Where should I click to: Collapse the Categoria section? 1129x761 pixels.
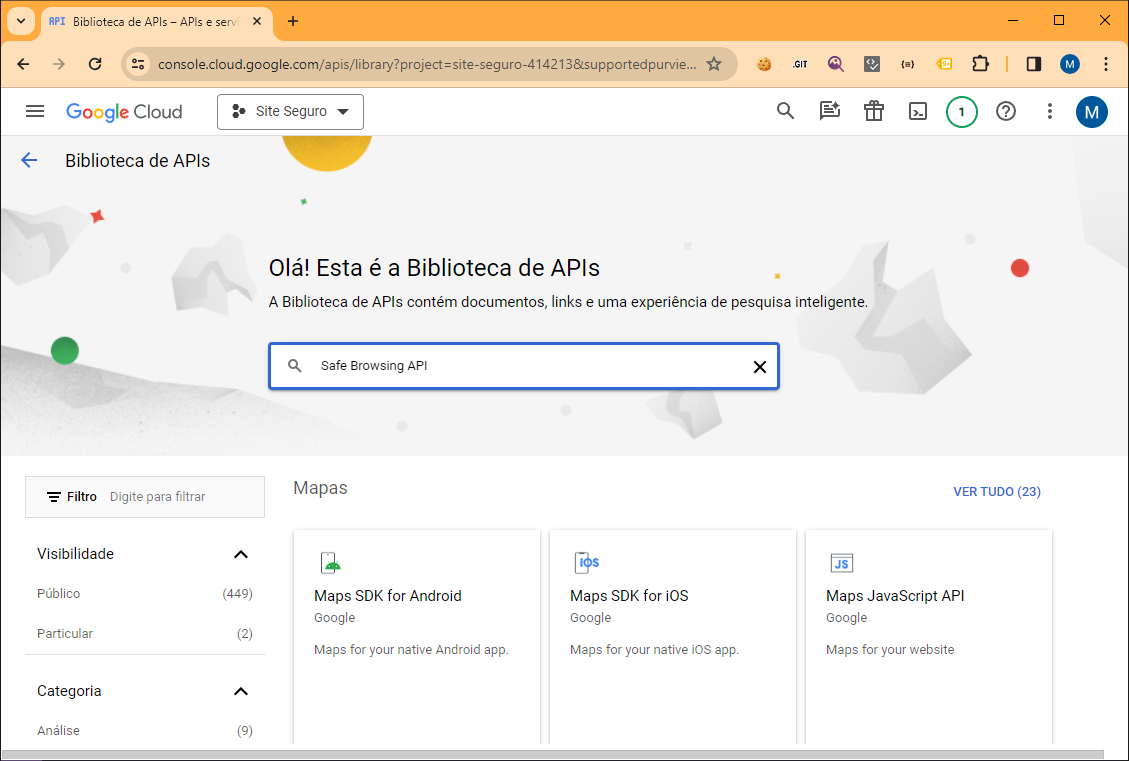point(240,691)
